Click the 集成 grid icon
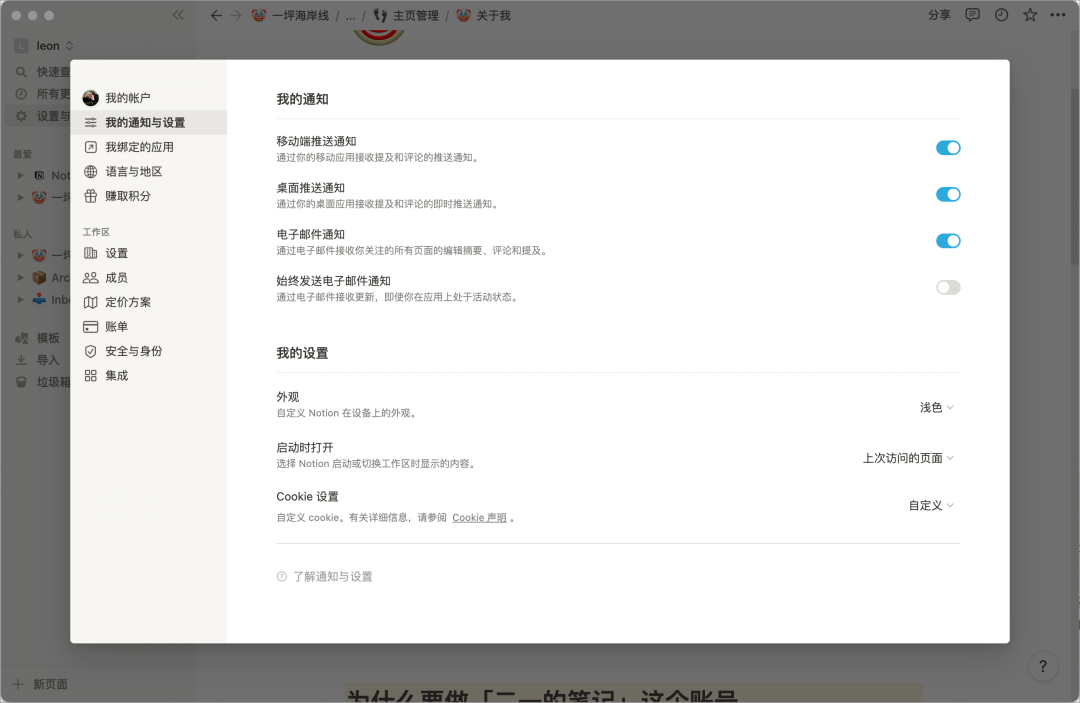Viewport: 1080px width, 703px height. (90, 375)
